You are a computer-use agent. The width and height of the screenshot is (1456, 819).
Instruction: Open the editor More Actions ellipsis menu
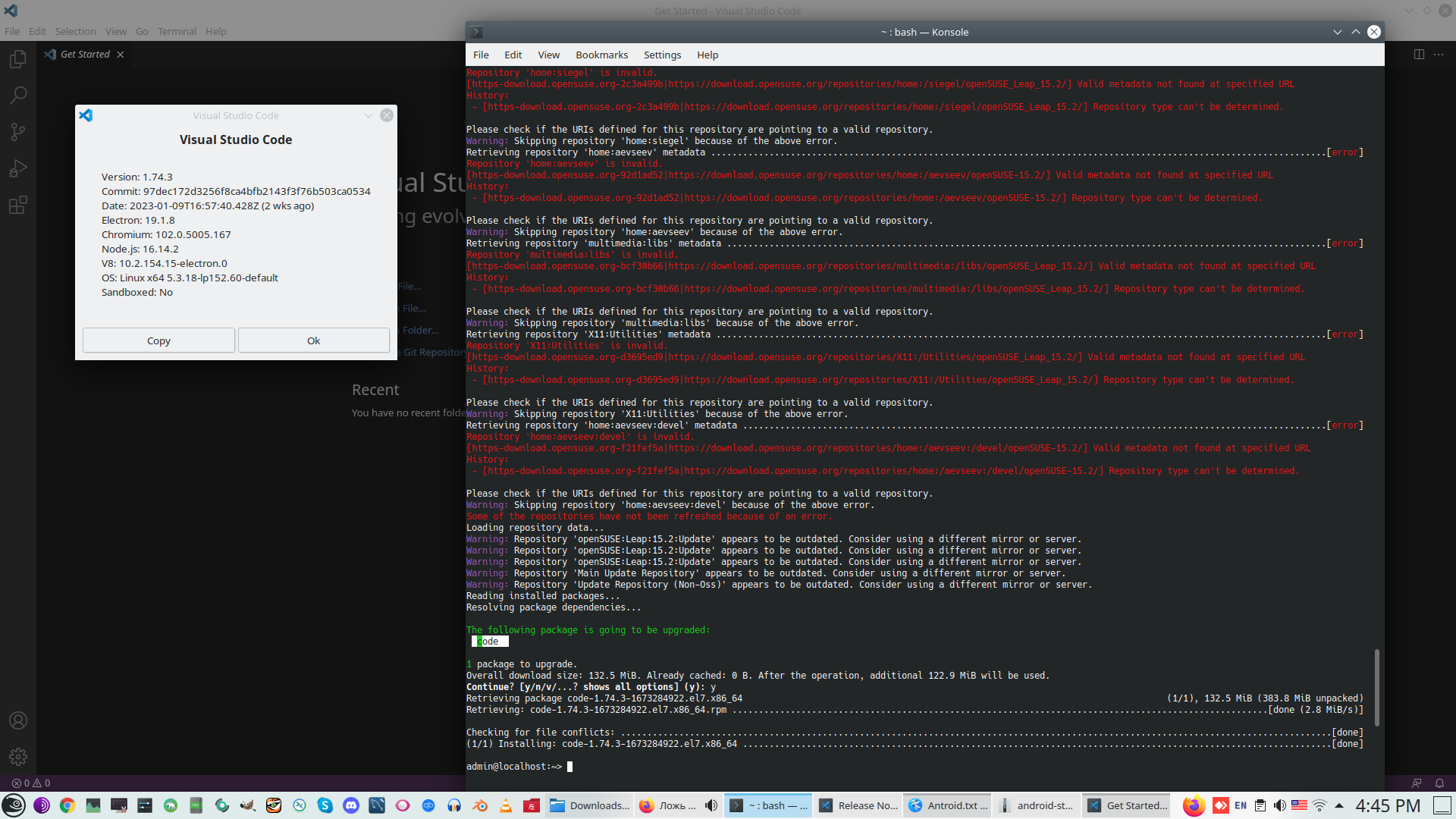click(1439, 55)
